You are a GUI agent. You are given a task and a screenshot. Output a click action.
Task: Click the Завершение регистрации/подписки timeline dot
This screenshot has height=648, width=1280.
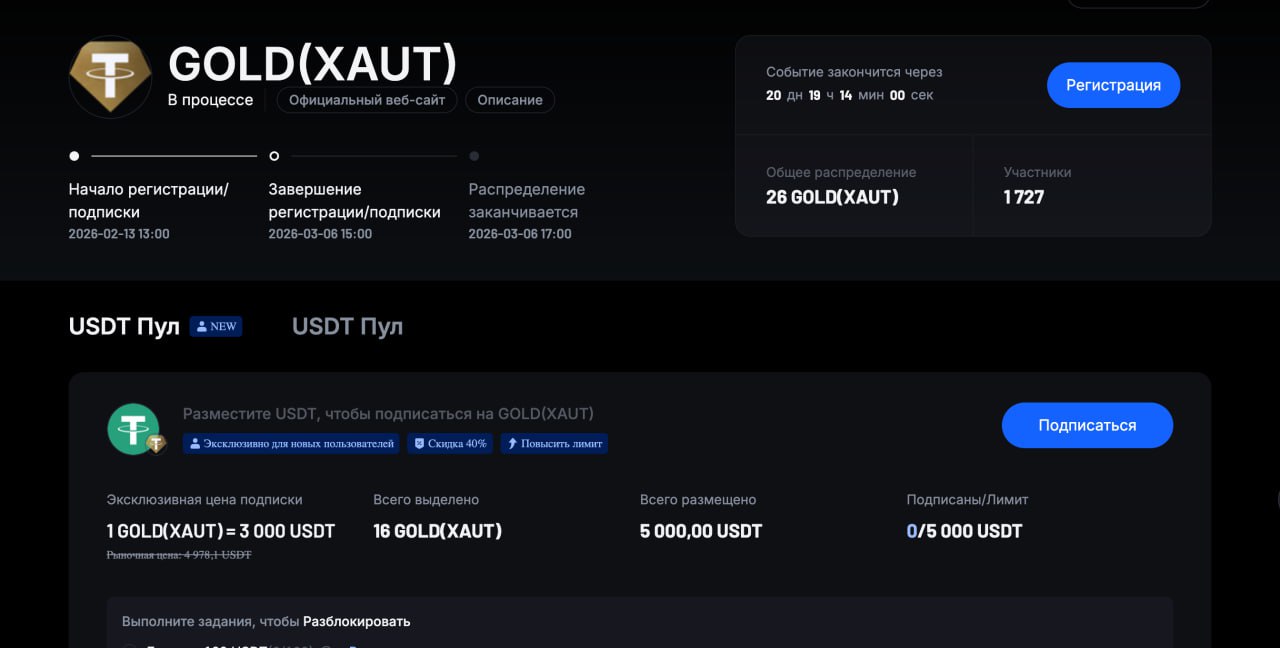click(274, 156)
